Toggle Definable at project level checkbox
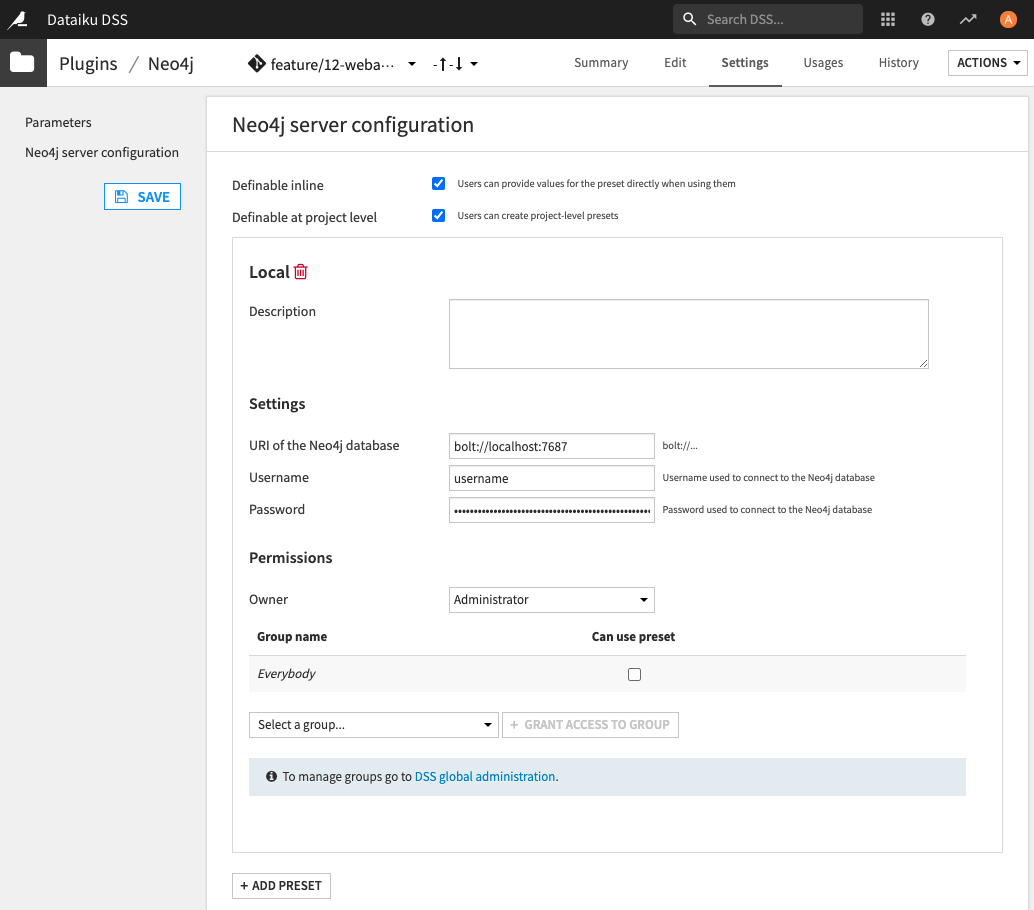The image size is (1034, 910). coord(439,216)
